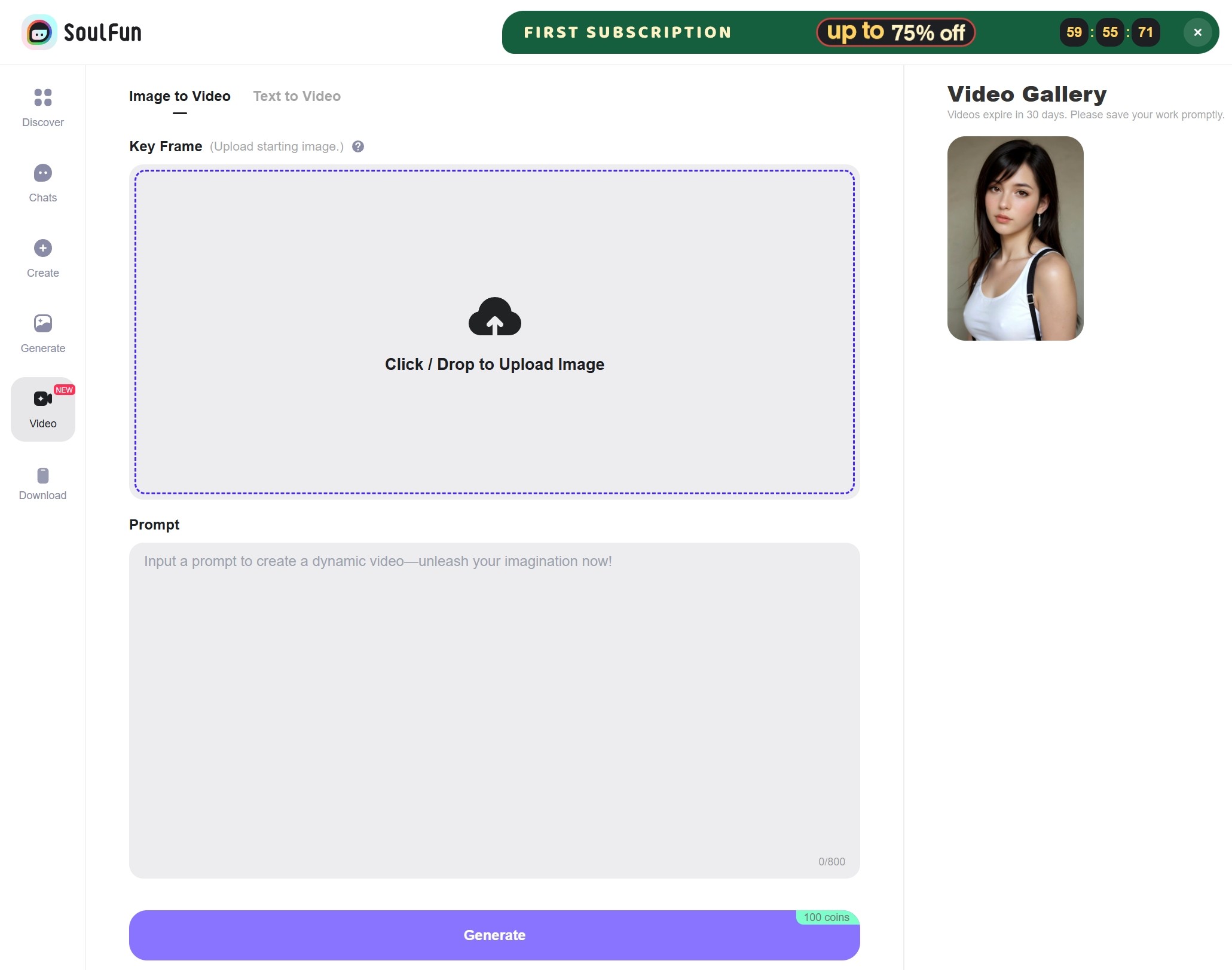Click the SoulFun logo icon

pos(39,32)
